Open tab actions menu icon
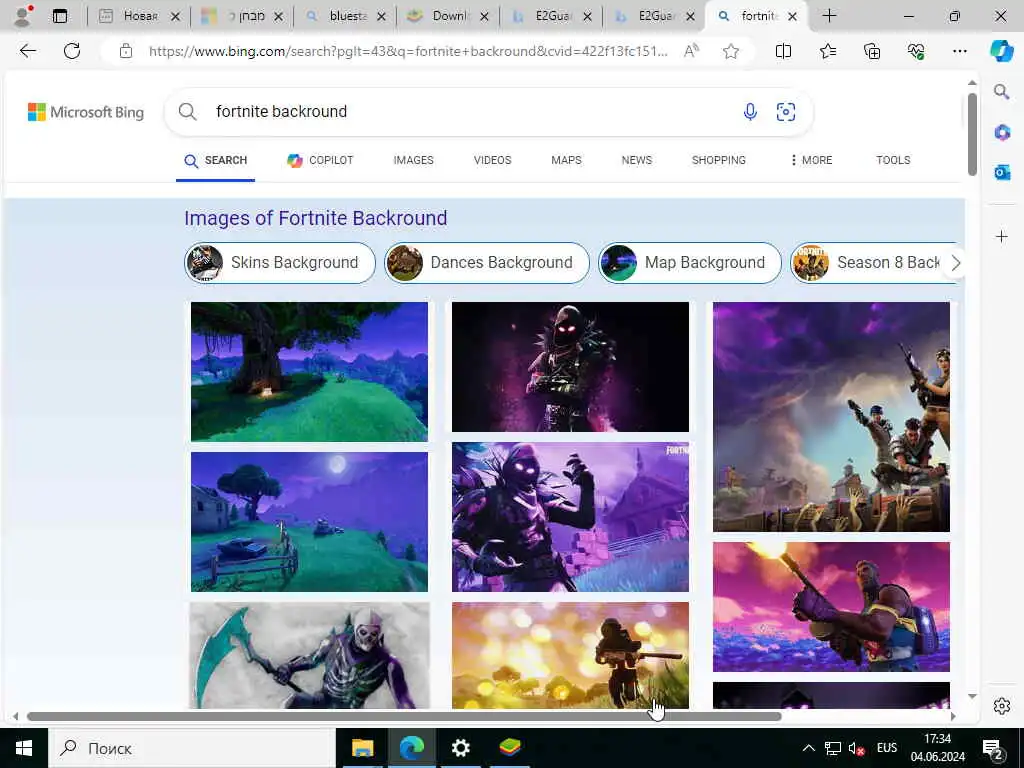The height and width of the screenshot is (768, 1024). tap(59, 16)
